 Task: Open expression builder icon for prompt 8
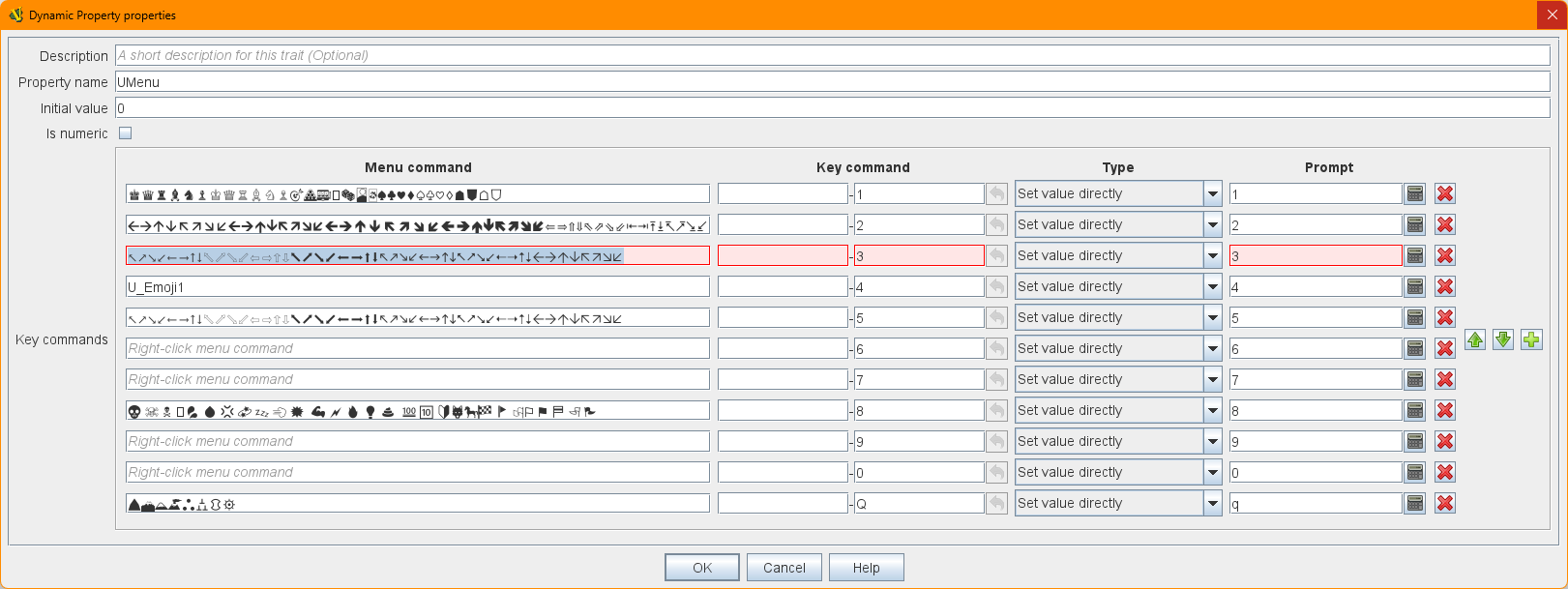(1414, 410)
